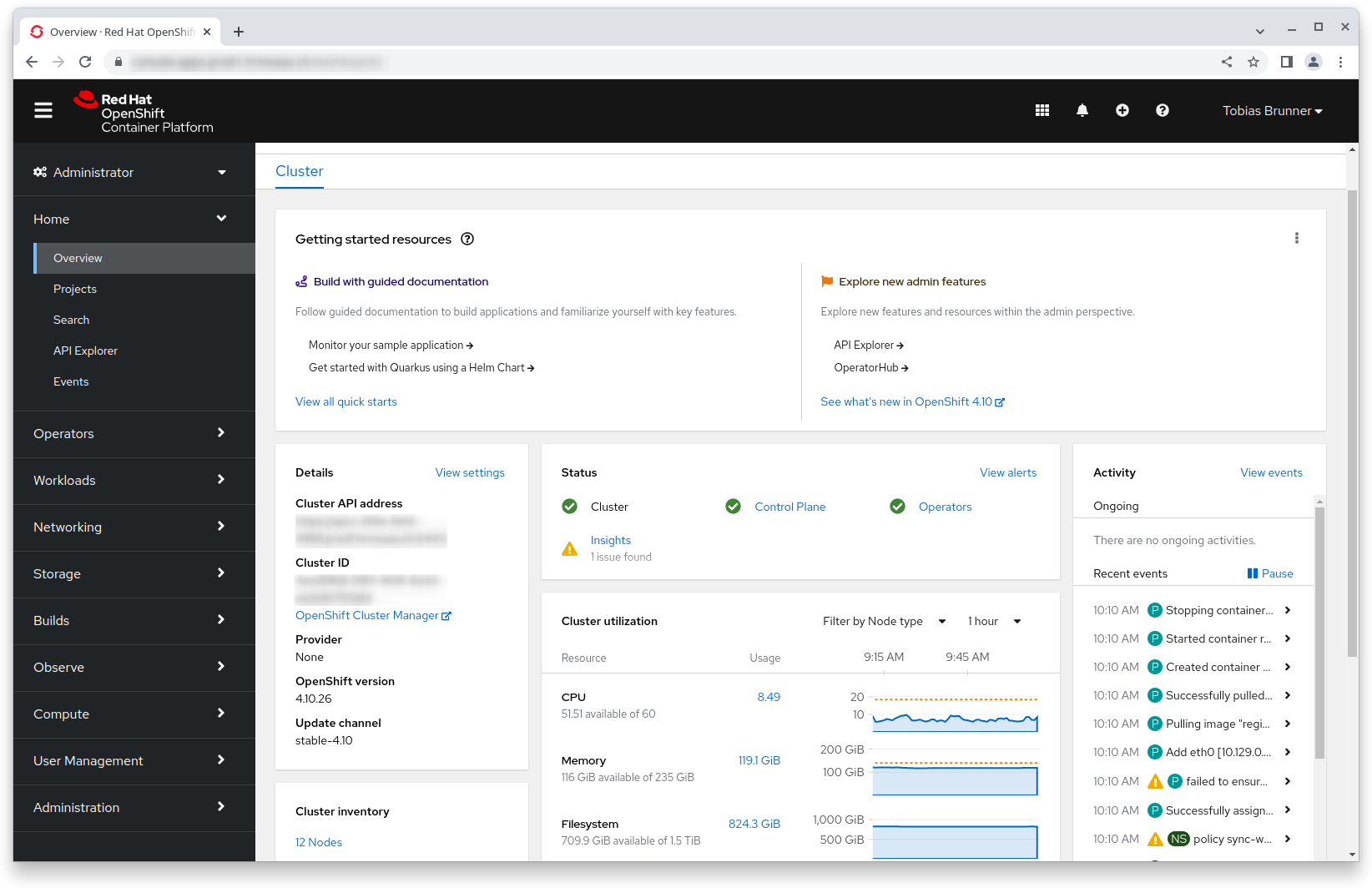The image size is (1372, 888).
Task: Toggle the hamburger navigation menu
Action: [x=43, y=110]
